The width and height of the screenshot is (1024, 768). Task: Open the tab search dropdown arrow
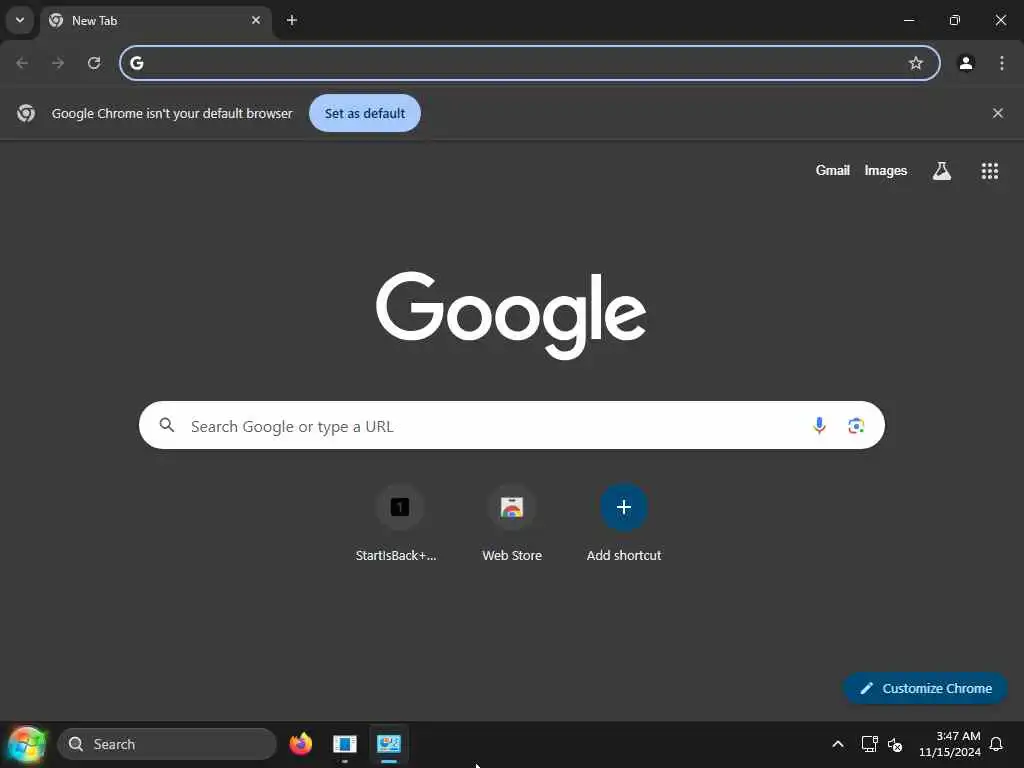click(20, 20)
